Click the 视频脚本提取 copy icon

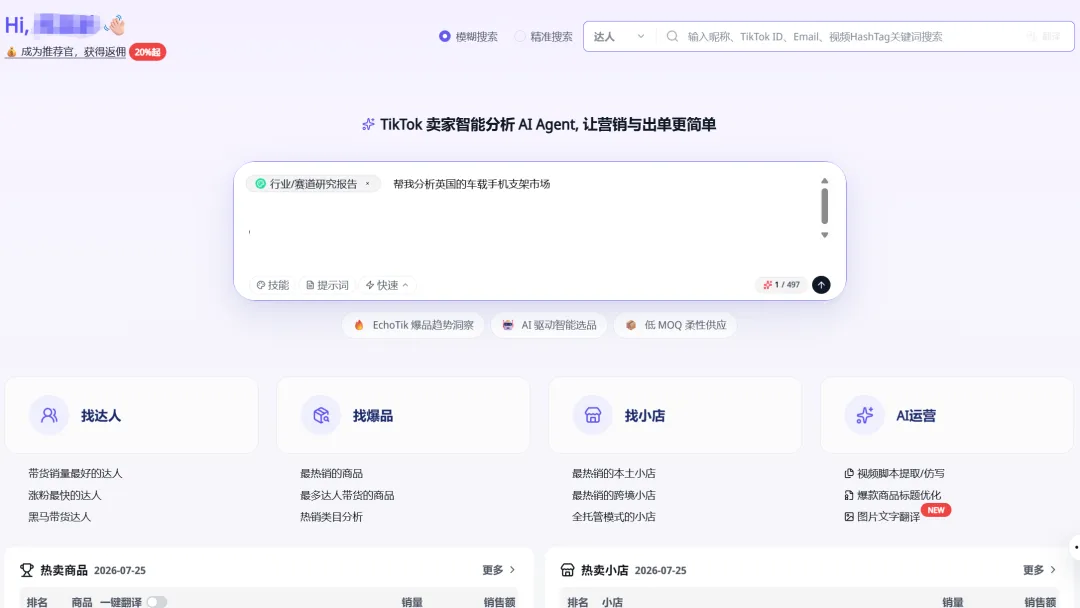click(x=849, y=474)
